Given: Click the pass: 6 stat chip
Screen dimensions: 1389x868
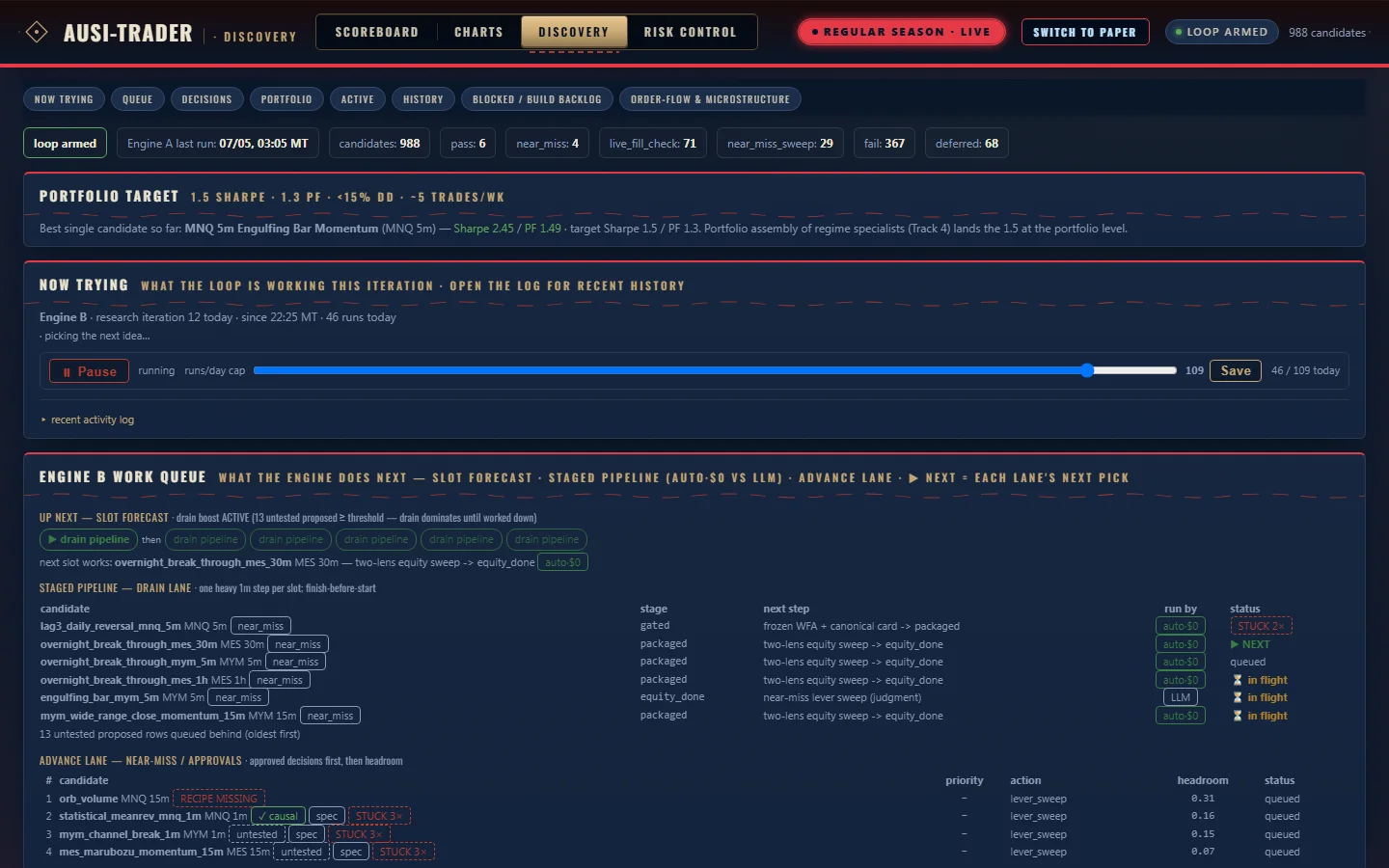Looking at the screenshot, I should [x=469, y=143].
